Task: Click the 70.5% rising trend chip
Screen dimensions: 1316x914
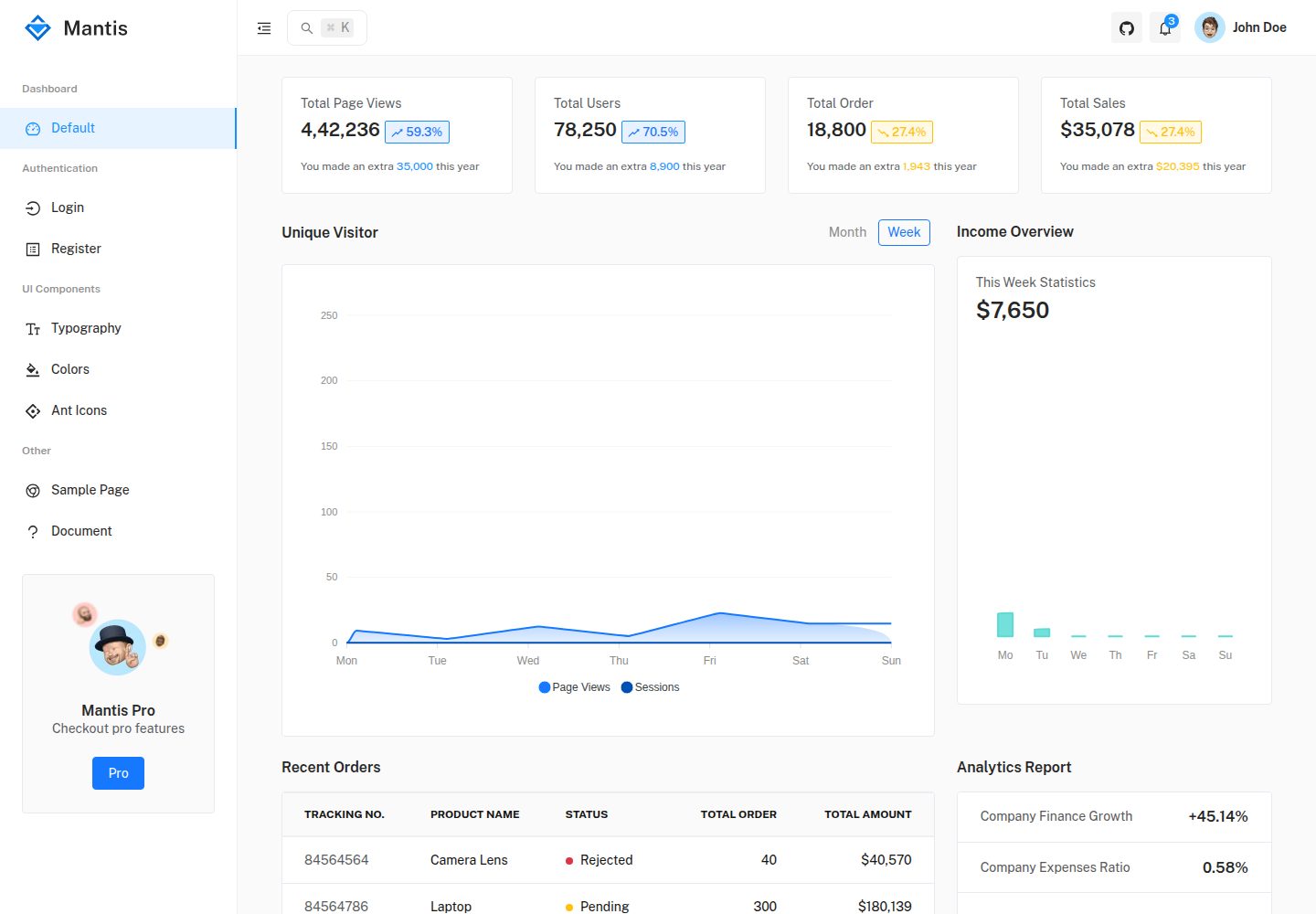Action: pyautogui.click(x=653, y=132)
